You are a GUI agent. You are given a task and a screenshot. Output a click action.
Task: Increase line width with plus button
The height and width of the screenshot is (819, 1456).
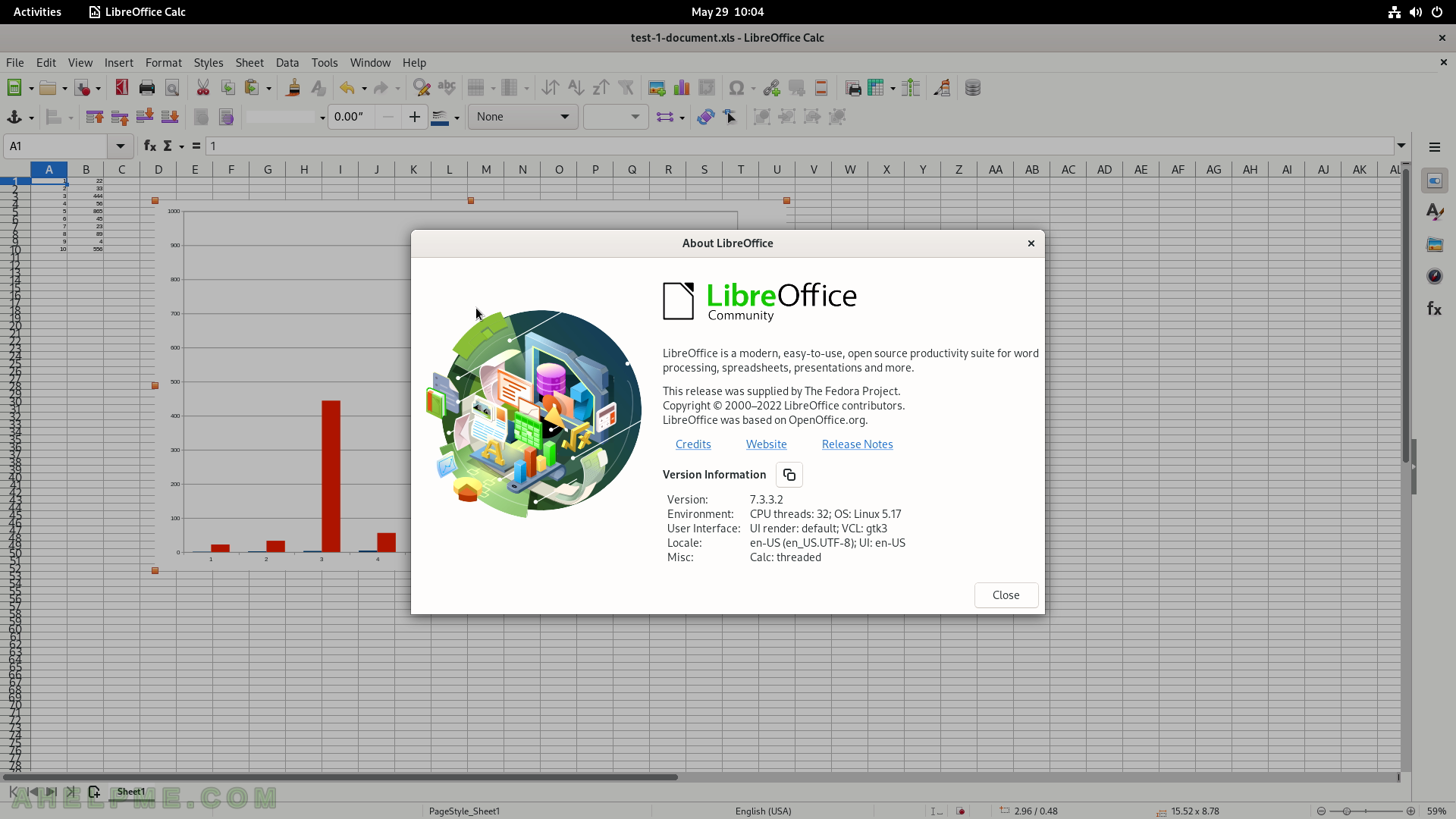414,117
